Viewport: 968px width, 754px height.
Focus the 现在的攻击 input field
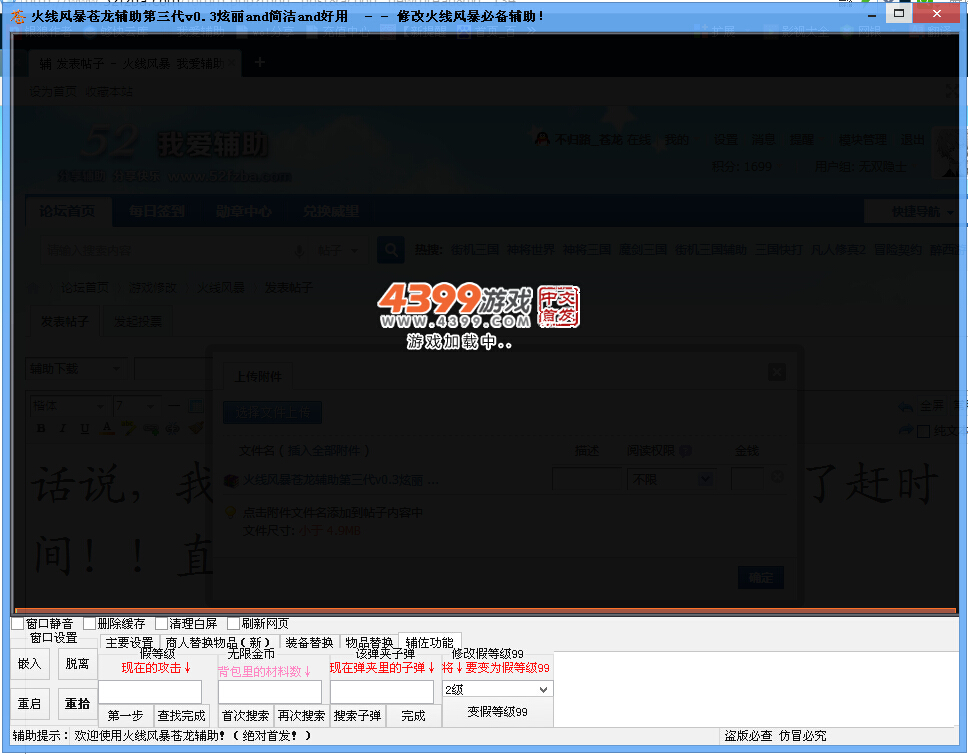tap(150, 692)
